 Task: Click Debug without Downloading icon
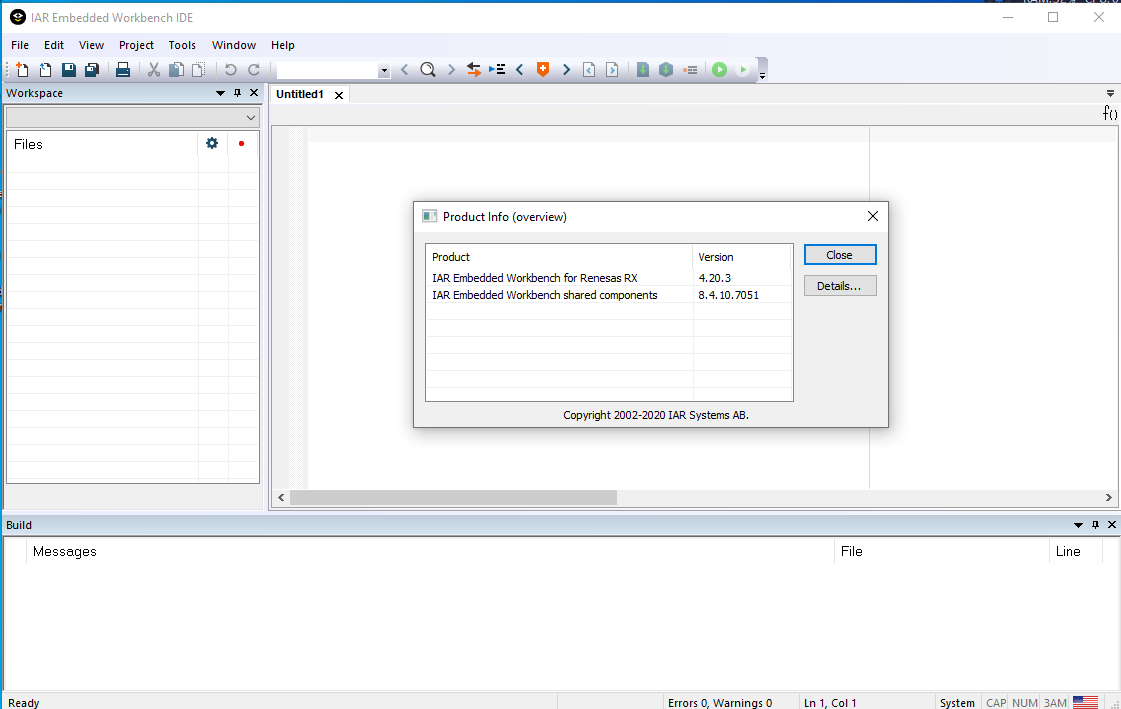(744, 69)
